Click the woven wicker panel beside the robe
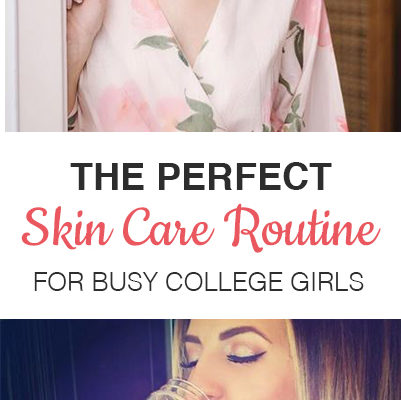The height and width of the screenshot is (400, 401). [x=363, y=65]
